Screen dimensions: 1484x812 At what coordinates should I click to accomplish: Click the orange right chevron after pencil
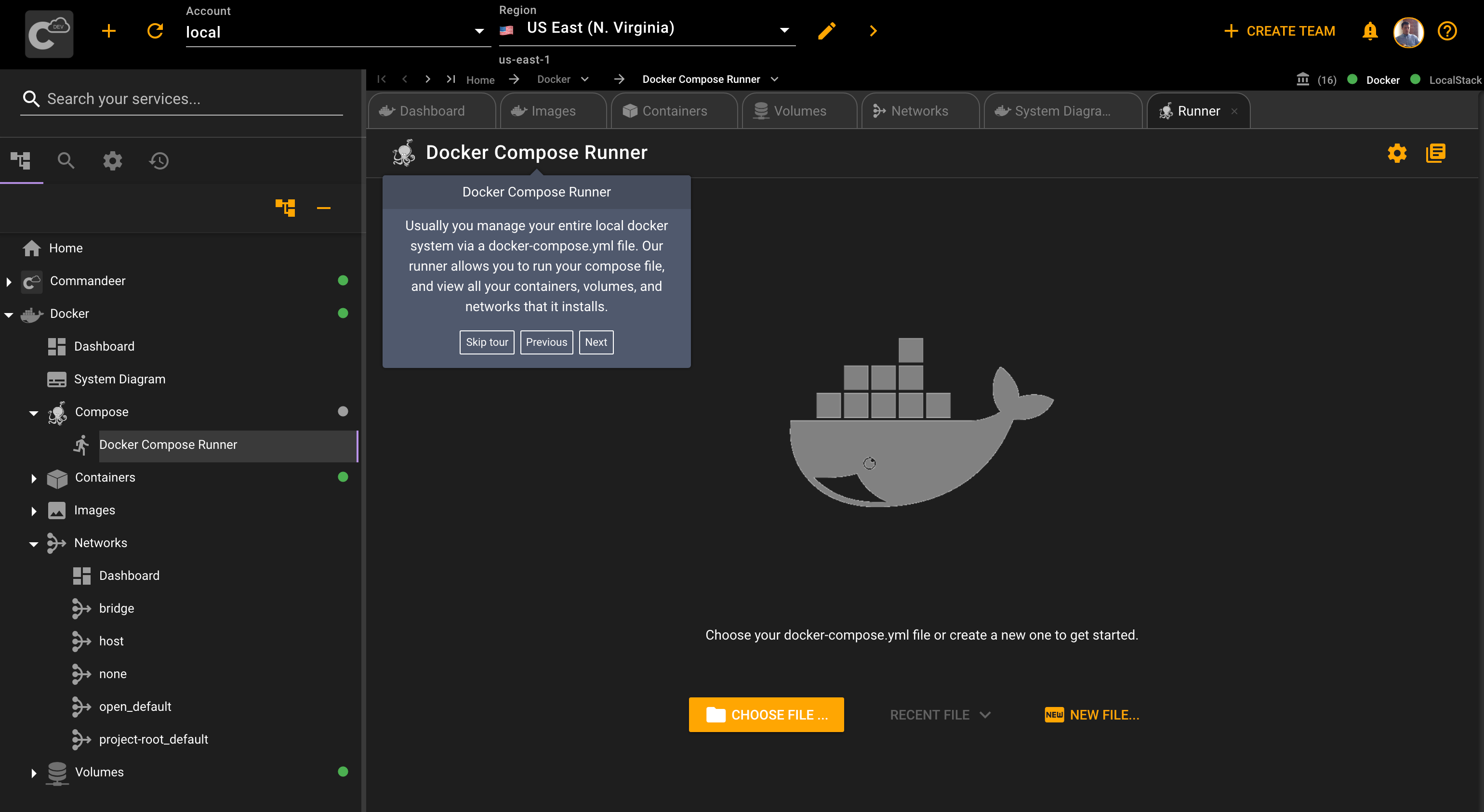coord(873,31)
